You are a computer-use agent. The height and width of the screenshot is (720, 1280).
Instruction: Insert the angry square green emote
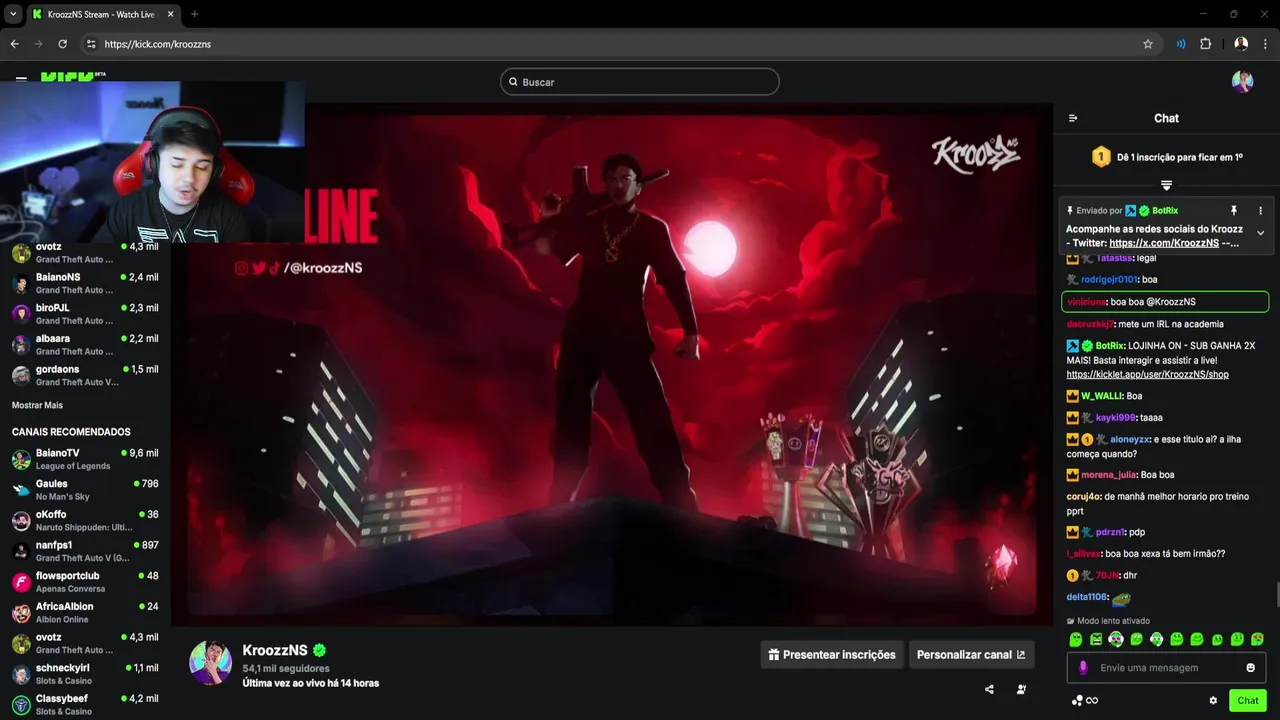(1096, 639)
